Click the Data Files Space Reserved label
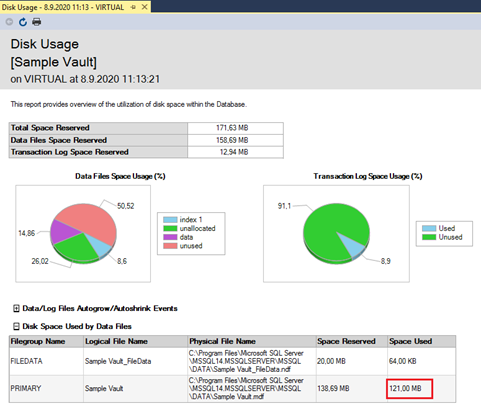Viewport: 481px width, 414px height. [59, 140]
